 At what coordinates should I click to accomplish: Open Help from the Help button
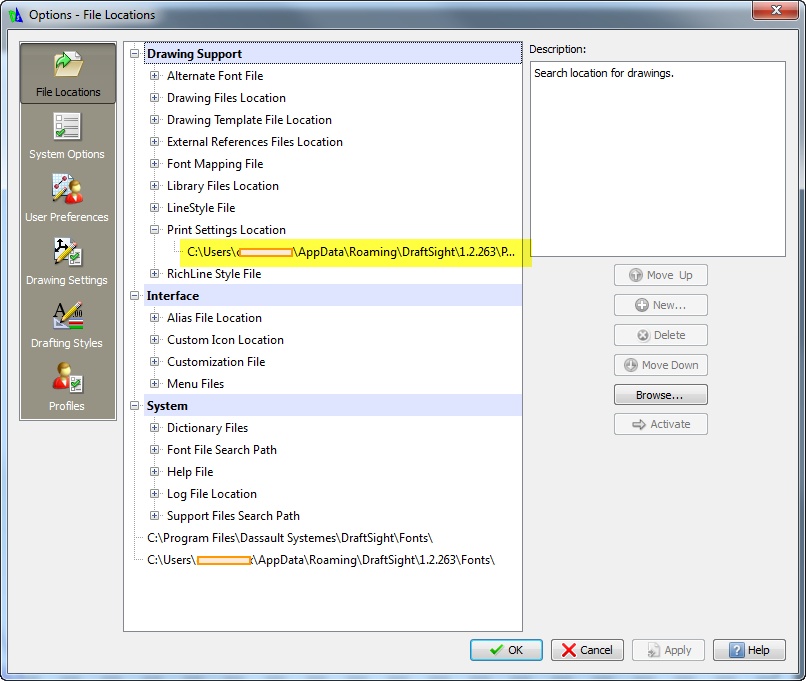point(749,650)
